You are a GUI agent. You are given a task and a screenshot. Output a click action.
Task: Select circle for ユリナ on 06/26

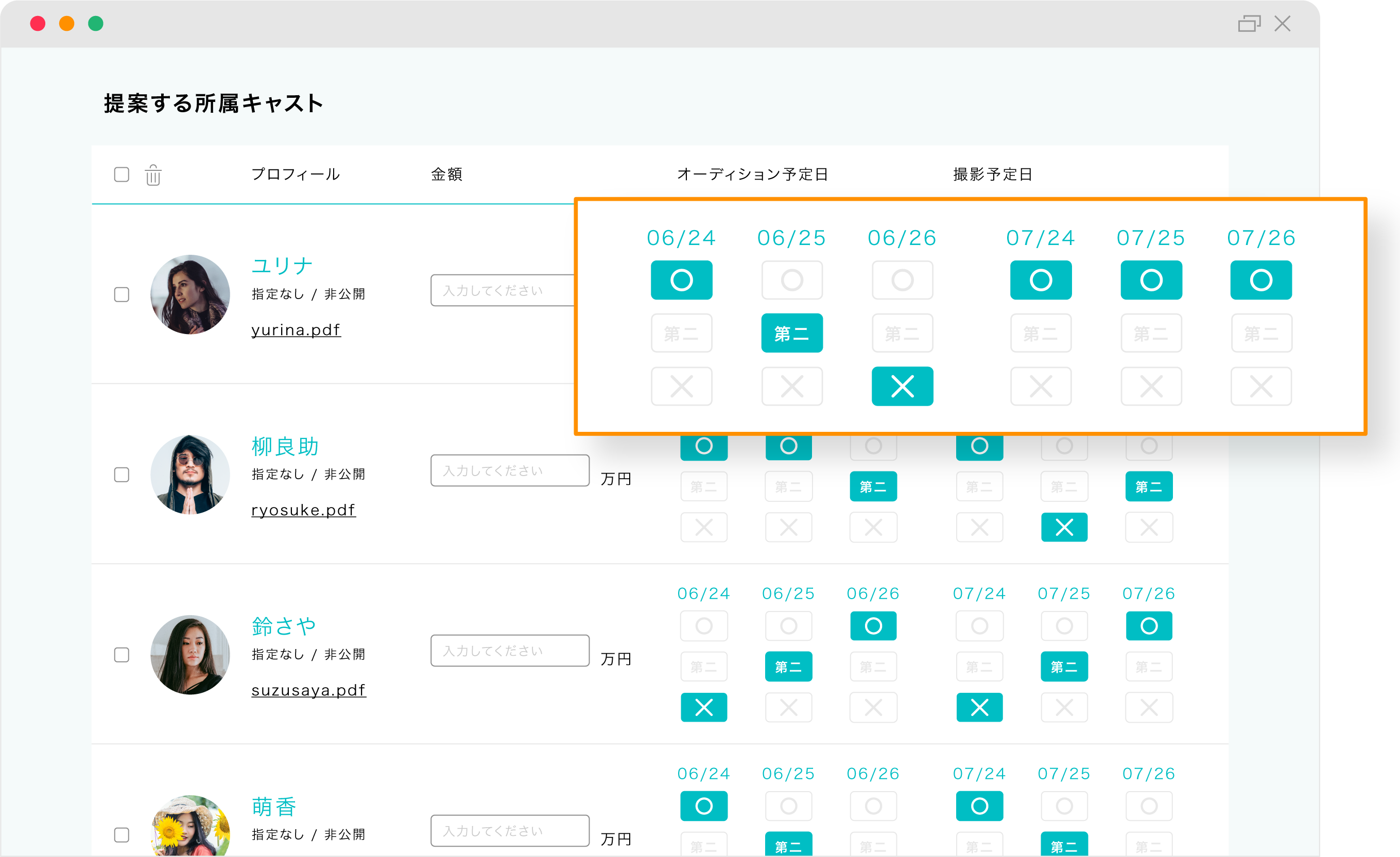point(902,280)
